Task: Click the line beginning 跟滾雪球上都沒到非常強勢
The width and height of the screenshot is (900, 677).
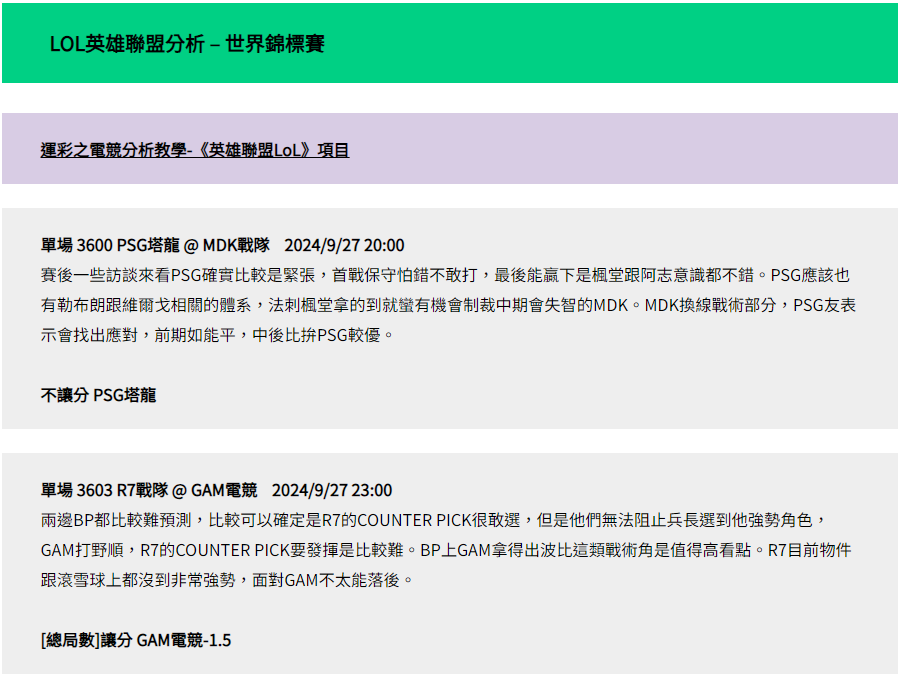Action: [x=227, y=580]
